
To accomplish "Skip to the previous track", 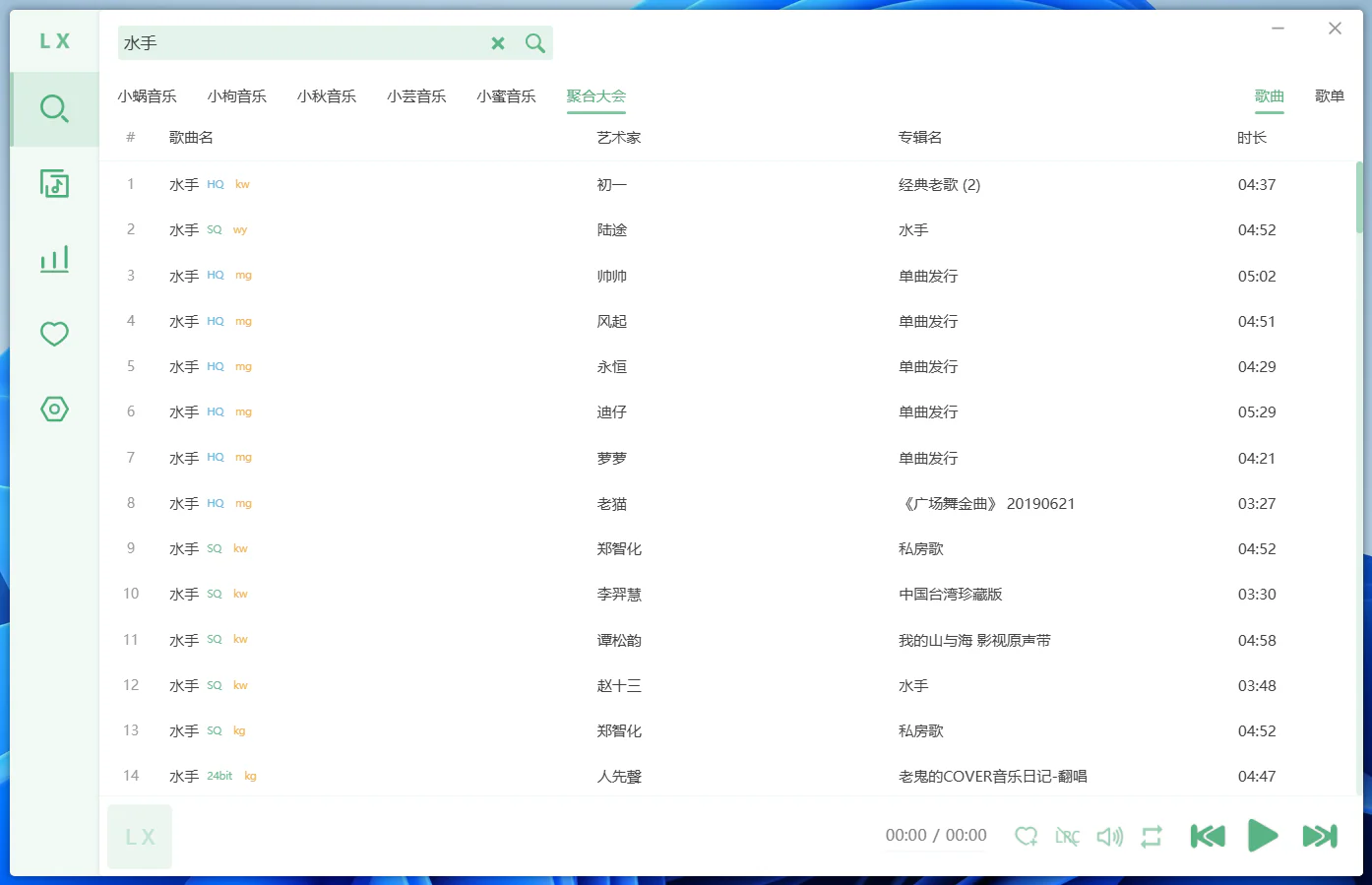I will click(1208, 837).
